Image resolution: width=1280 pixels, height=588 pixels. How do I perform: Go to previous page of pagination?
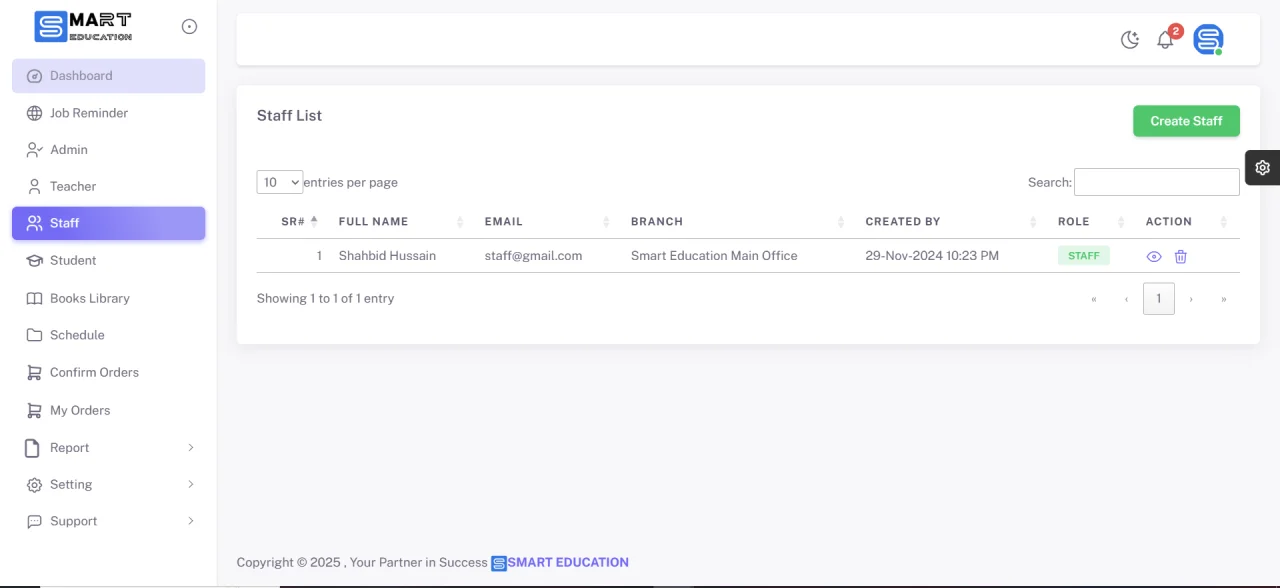pyautogui.click(x=1127, y=299)
